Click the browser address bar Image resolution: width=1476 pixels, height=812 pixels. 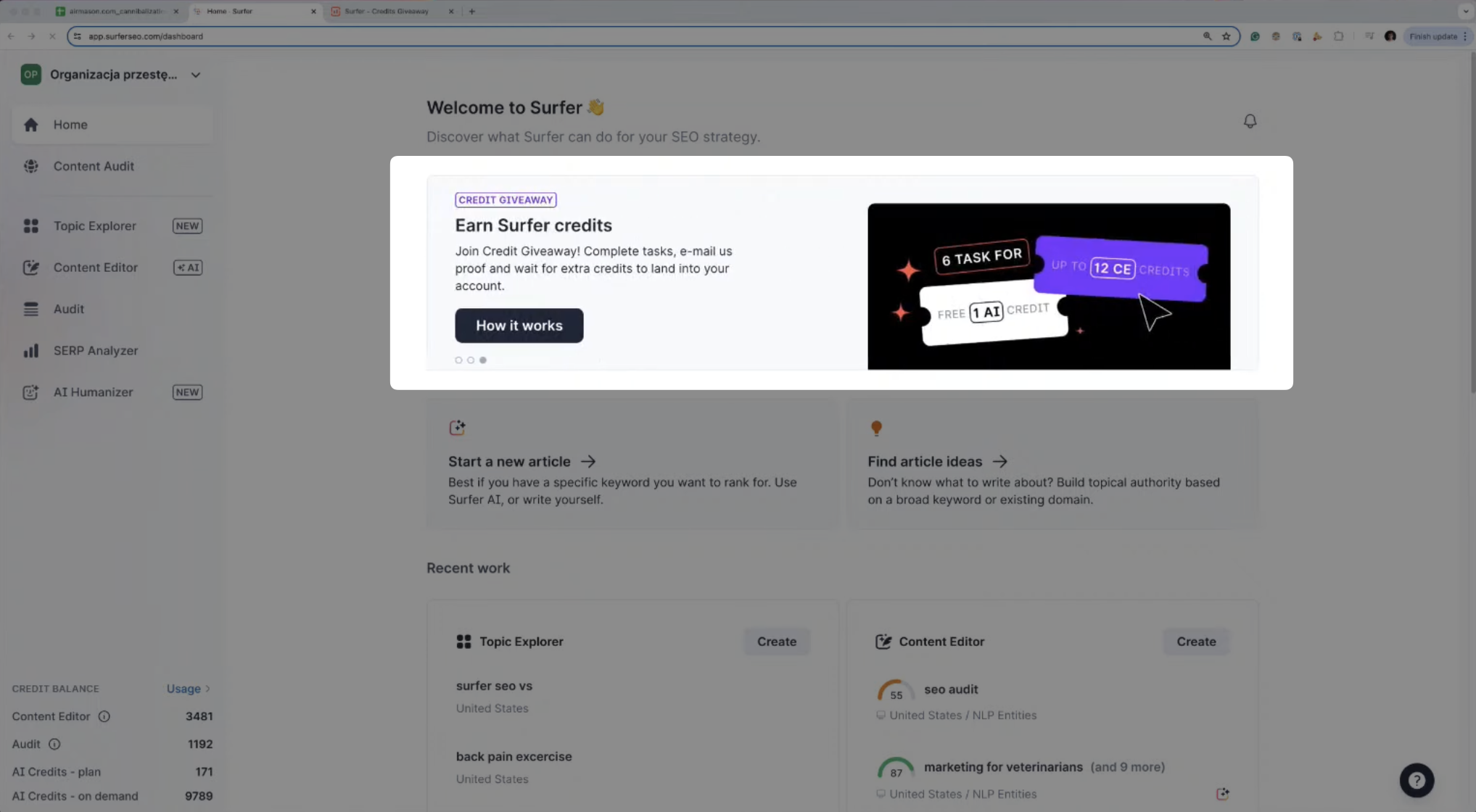click(x=435, y=36)
